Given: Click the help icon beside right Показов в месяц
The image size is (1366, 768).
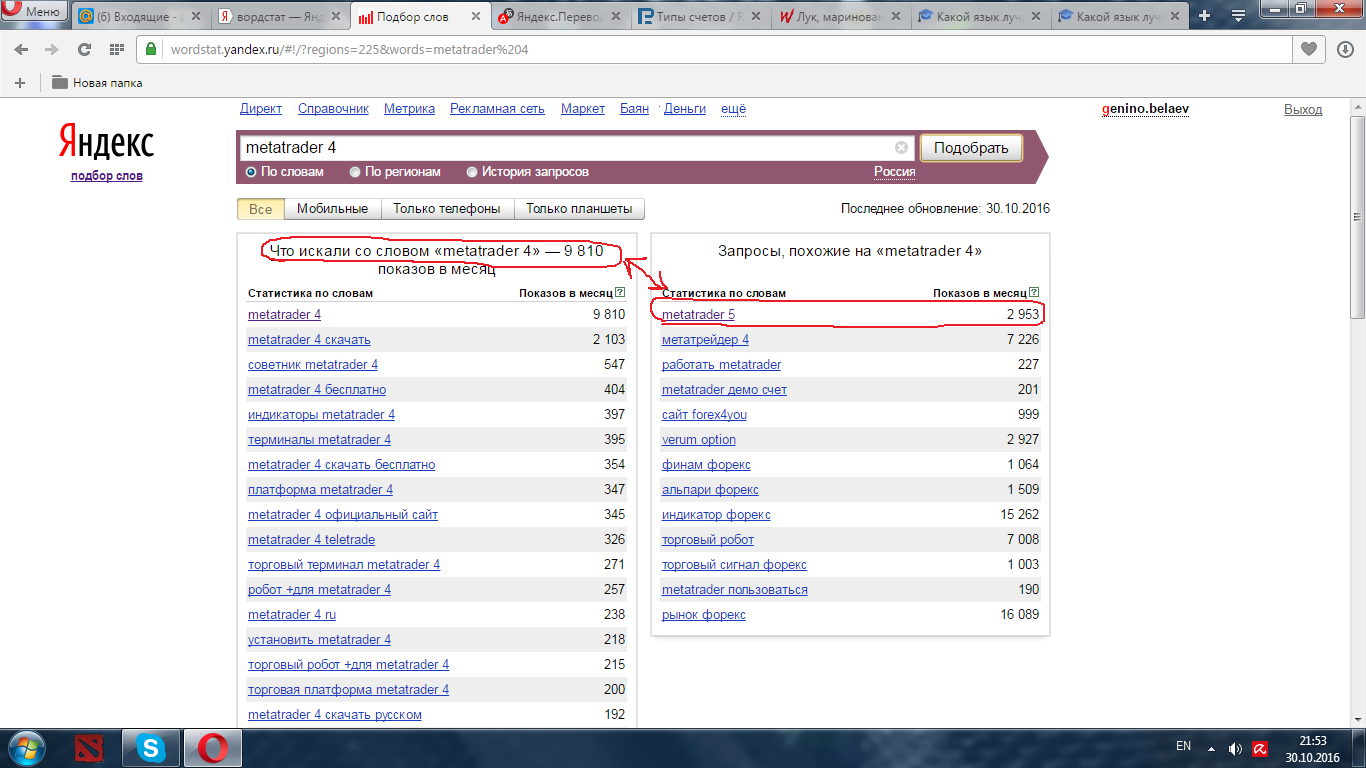Looking at the screenshot, I should point(1034,293).
